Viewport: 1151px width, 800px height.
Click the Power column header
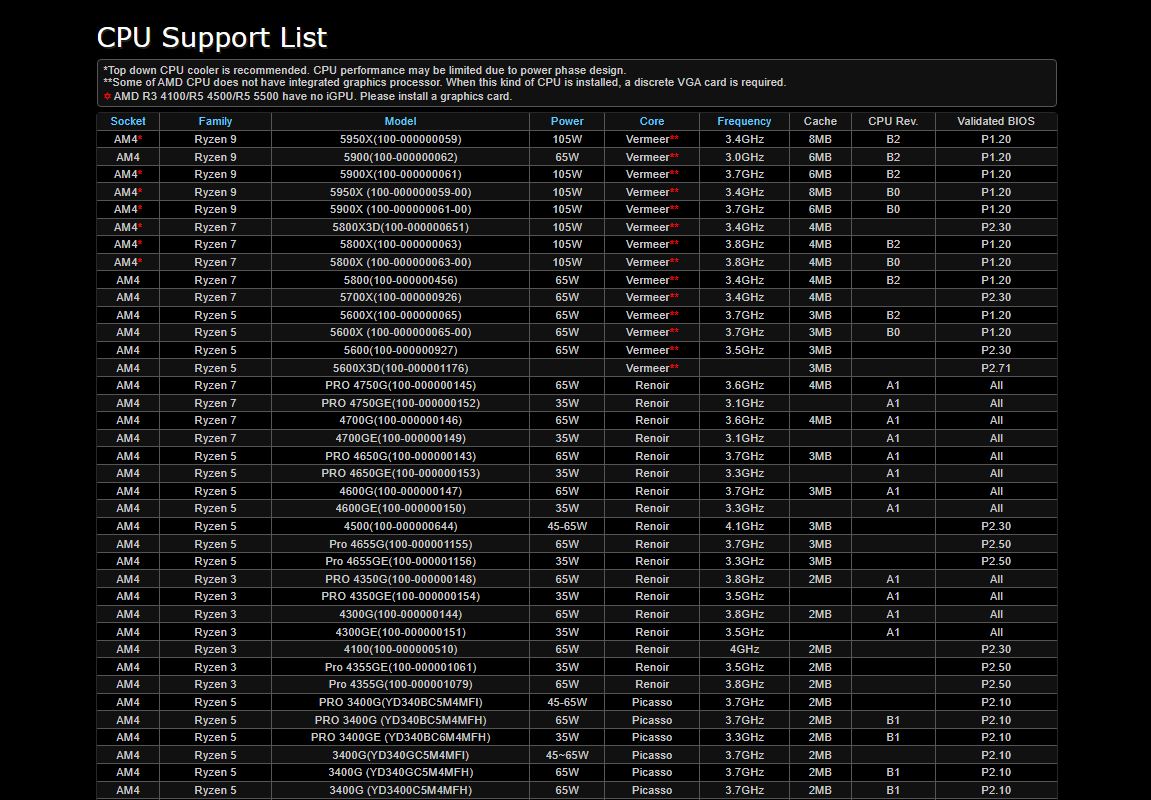567,121
